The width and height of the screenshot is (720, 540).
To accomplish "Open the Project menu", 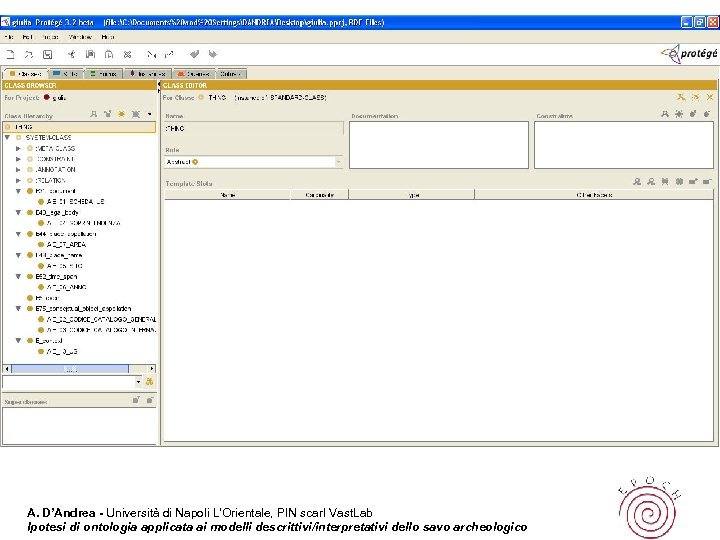I will coord(50,37).
